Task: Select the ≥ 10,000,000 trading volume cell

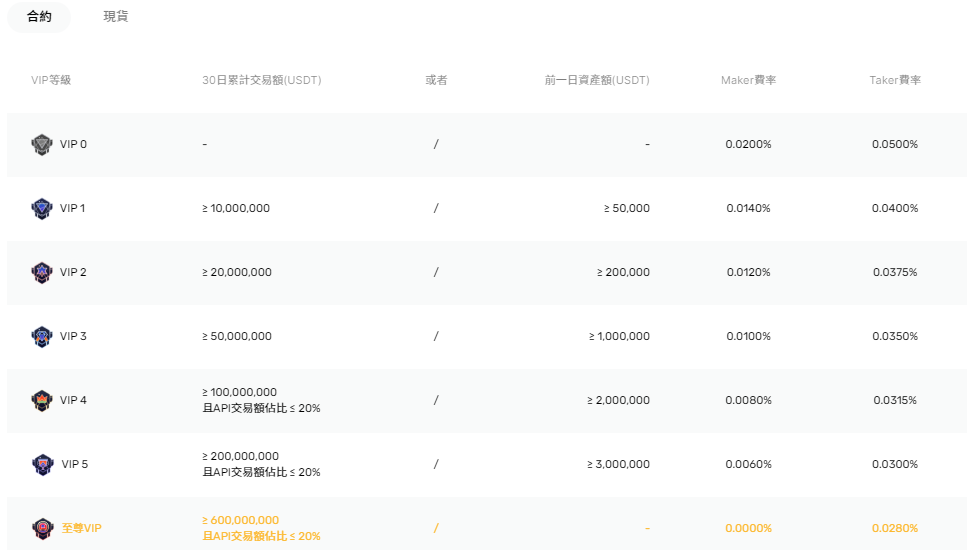Action: point(236,208)
